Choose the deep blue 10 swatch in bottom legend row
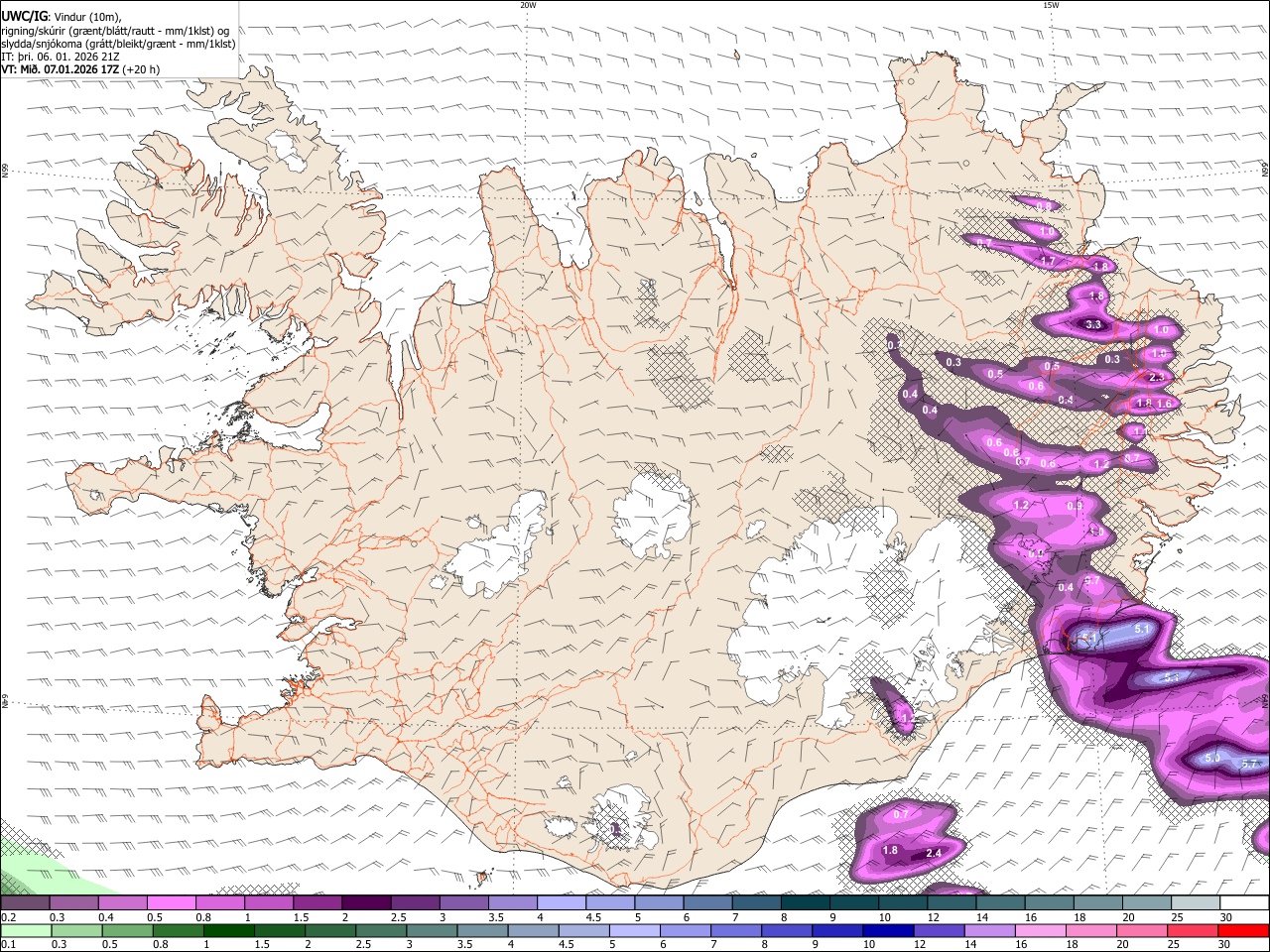The image size is (1270, 952). pos(889,930)
